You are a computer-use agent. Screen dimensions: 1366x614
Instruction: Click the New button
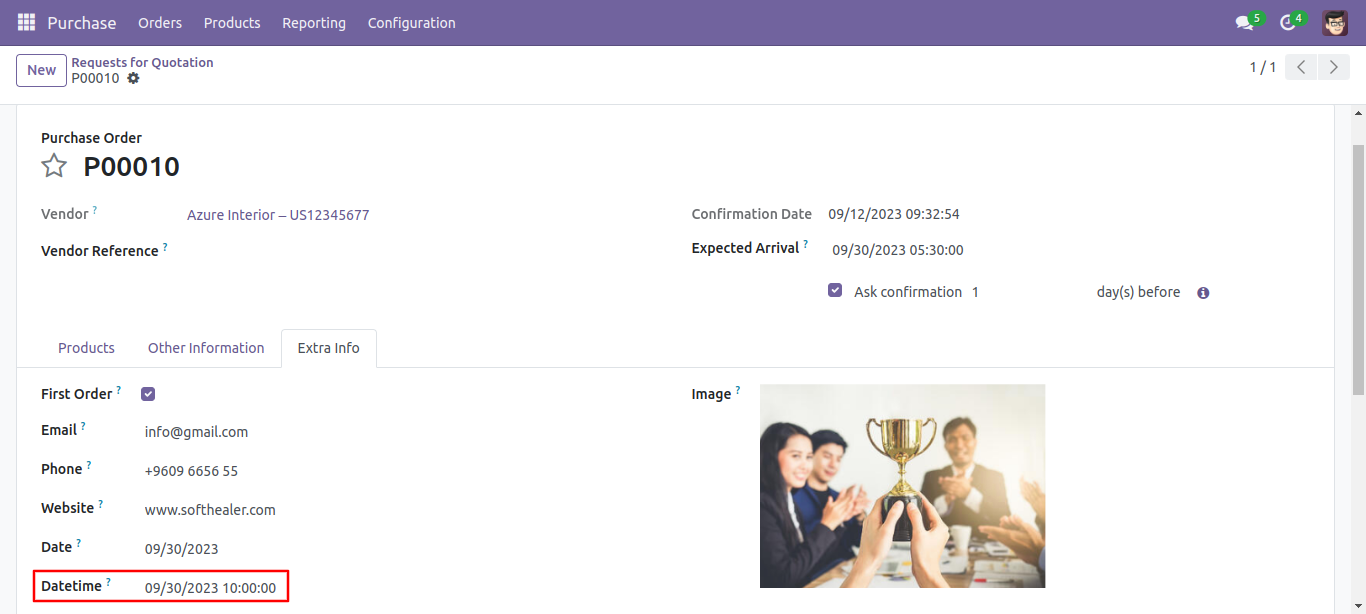pyautogui.click(x=41, y=70)
